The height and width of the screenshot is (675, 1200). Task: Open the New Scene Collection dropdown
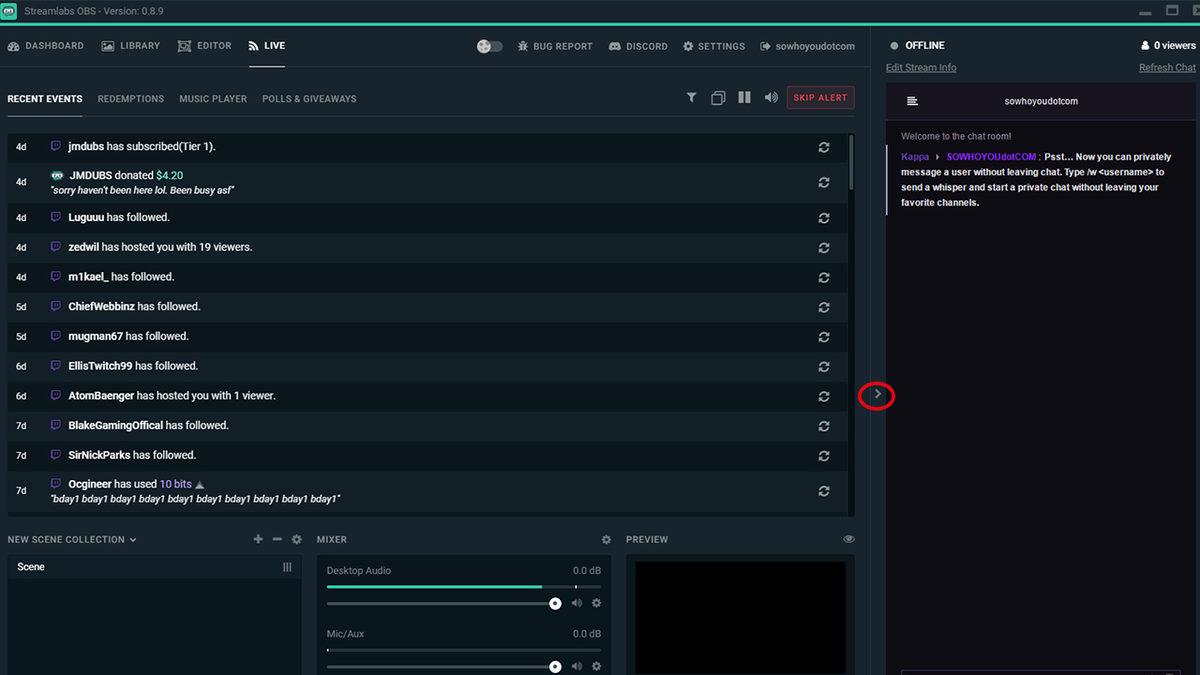tap(72, 539)
